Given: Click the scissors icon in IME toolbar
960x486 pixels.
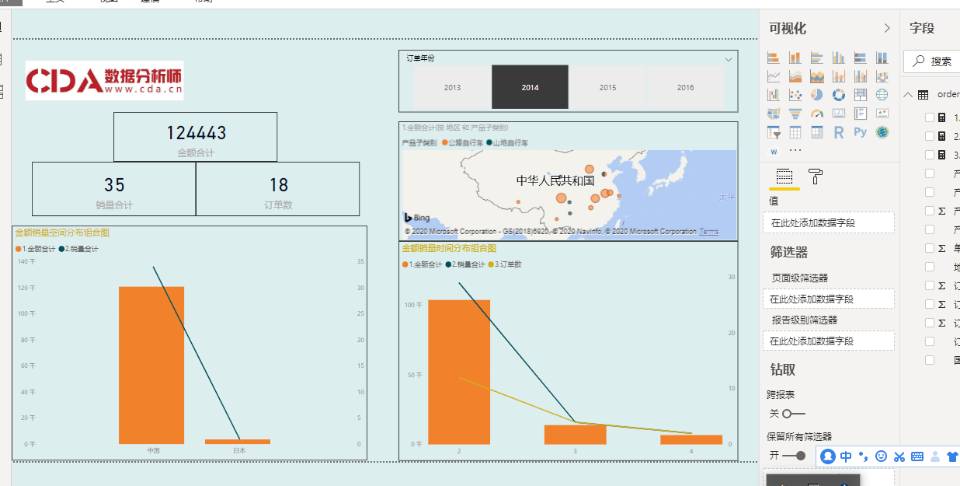Looking at the screenshot, I should pos(899,456).
